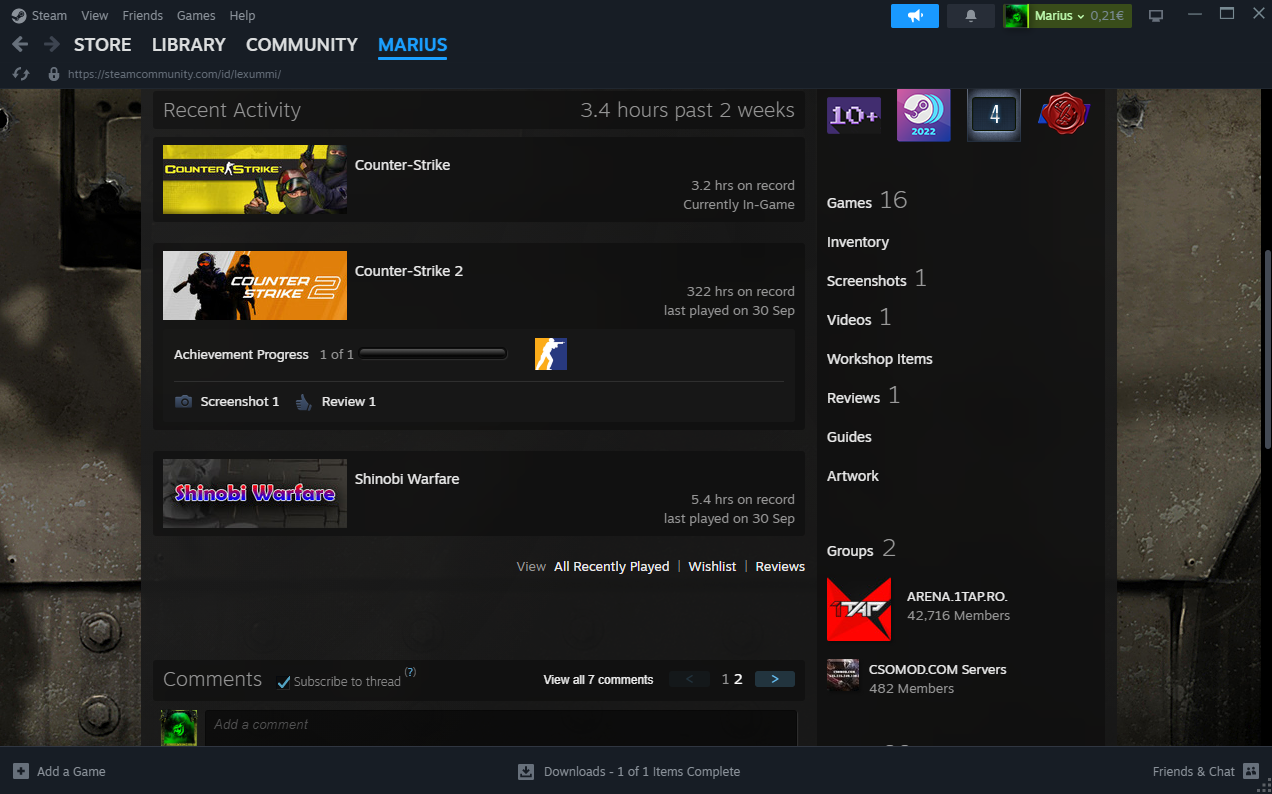Click the thumbs-up icon beside Review 1

[303, 402]
